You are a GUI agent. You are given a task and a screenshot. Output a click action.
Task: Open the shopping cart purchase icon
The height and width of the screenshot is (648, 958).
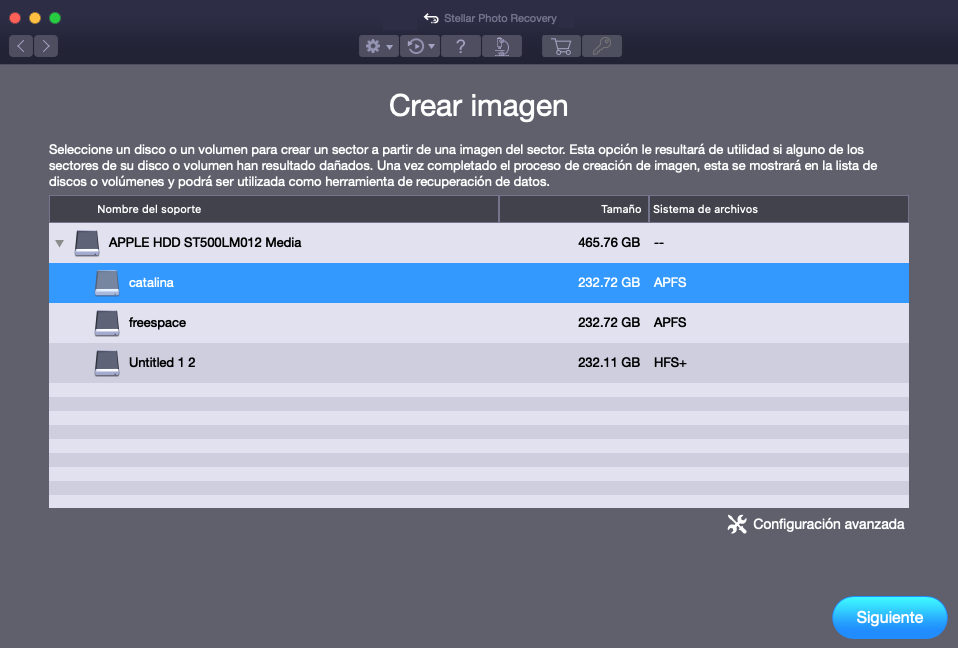click(x=561, y=46)
